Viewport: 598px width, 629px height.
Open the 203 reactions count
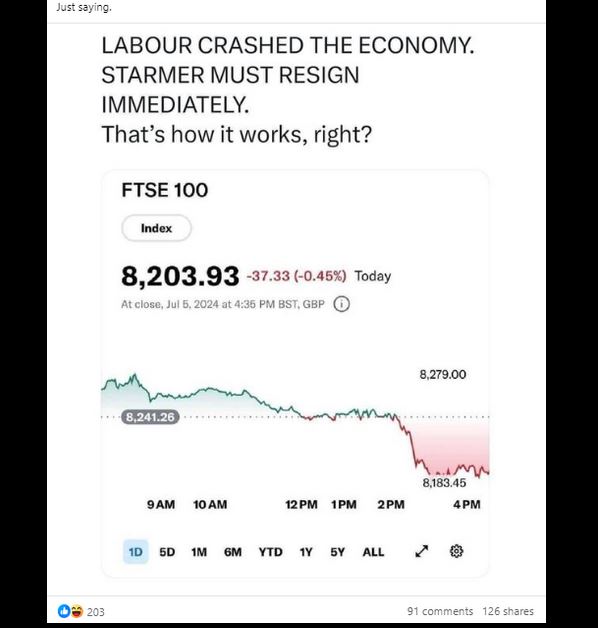[x=95, y=612]
